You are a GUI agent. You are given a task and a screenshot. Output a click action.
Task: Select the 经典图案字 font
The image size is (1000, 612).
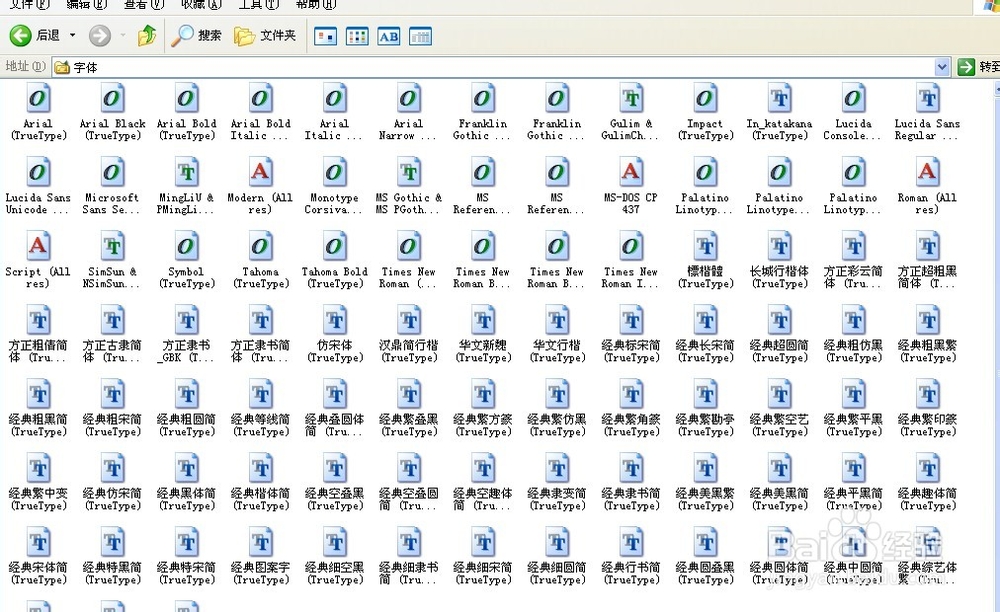pyautogui.click(x=260, y=556)
